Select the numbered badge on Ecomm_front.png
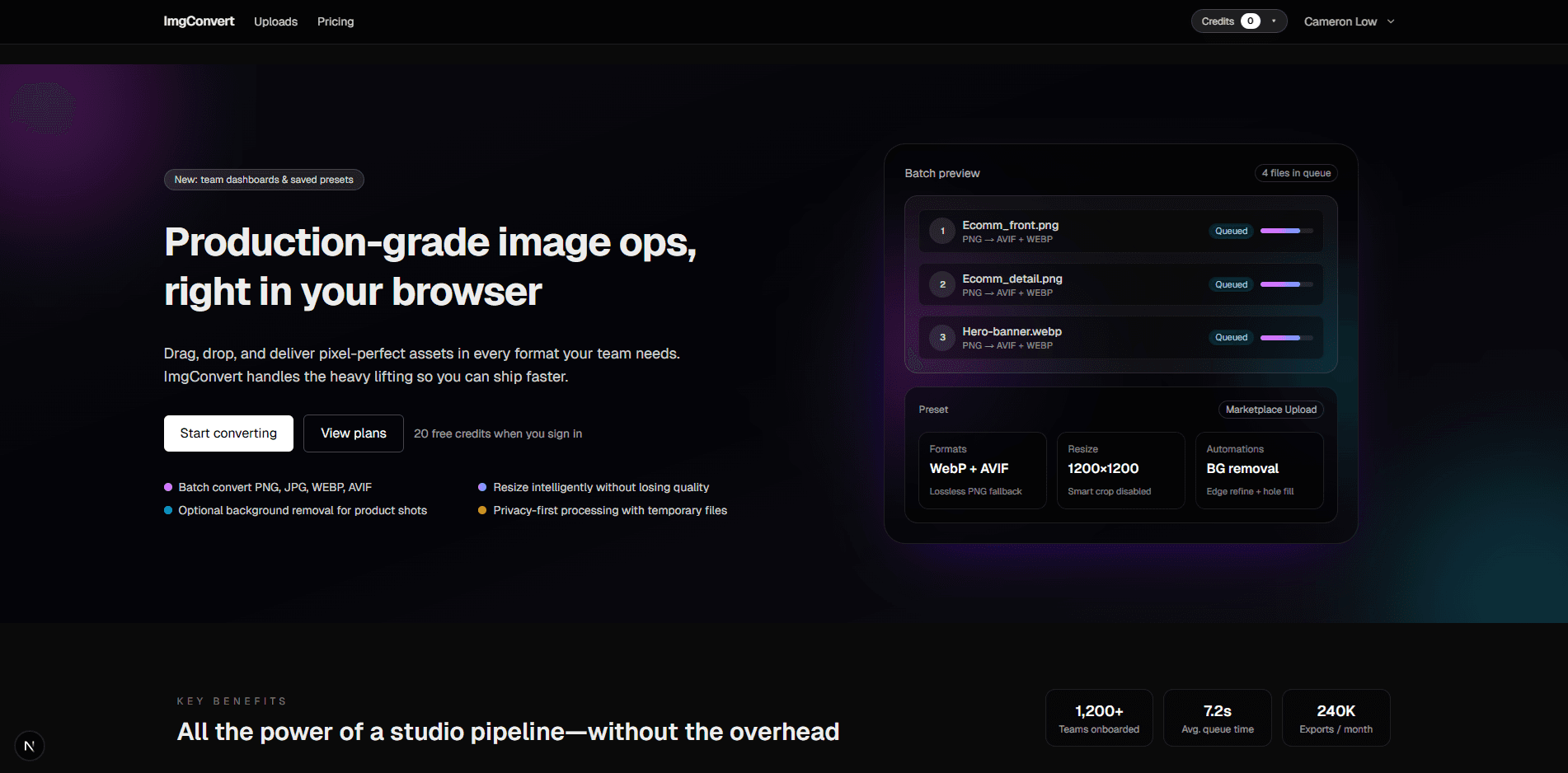 (x=941, y=231)
